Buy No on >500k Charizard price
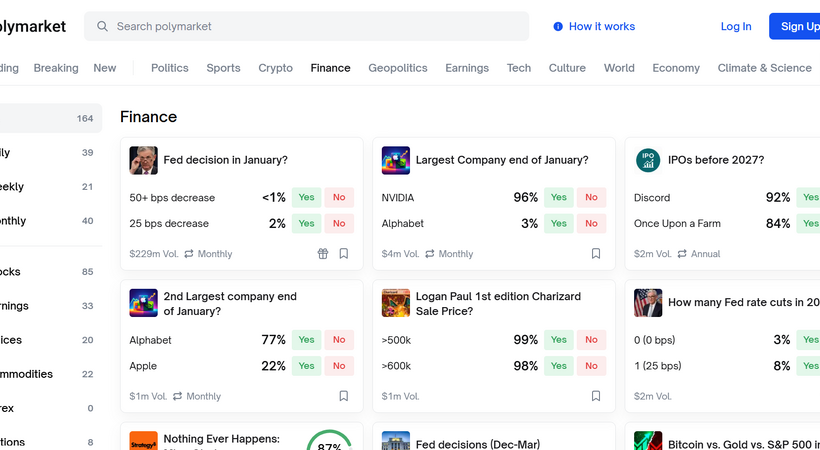The height and width of the screenshot is (450, 820). point(591,340)
